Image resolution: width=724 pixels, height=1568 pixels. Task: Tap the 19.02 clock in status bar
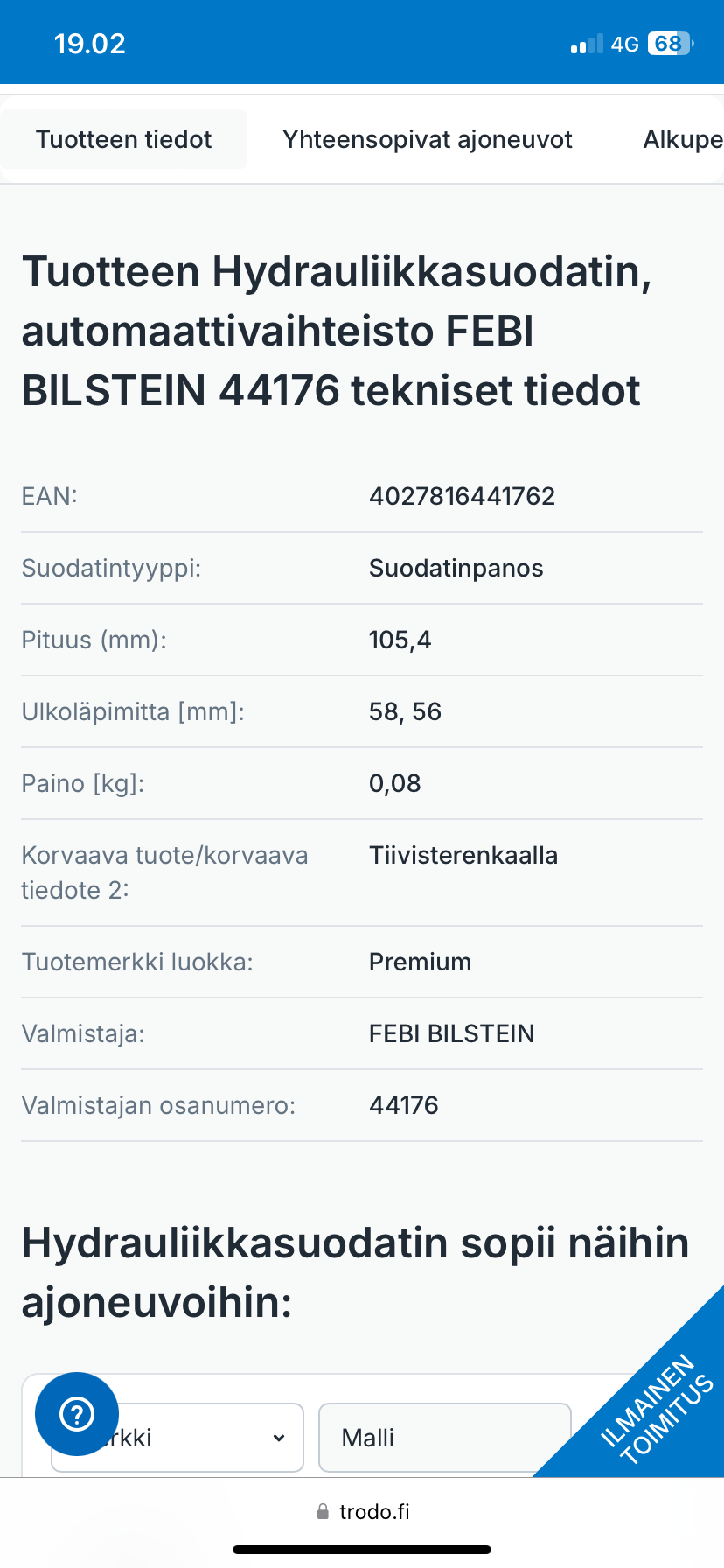pos(90,44)
